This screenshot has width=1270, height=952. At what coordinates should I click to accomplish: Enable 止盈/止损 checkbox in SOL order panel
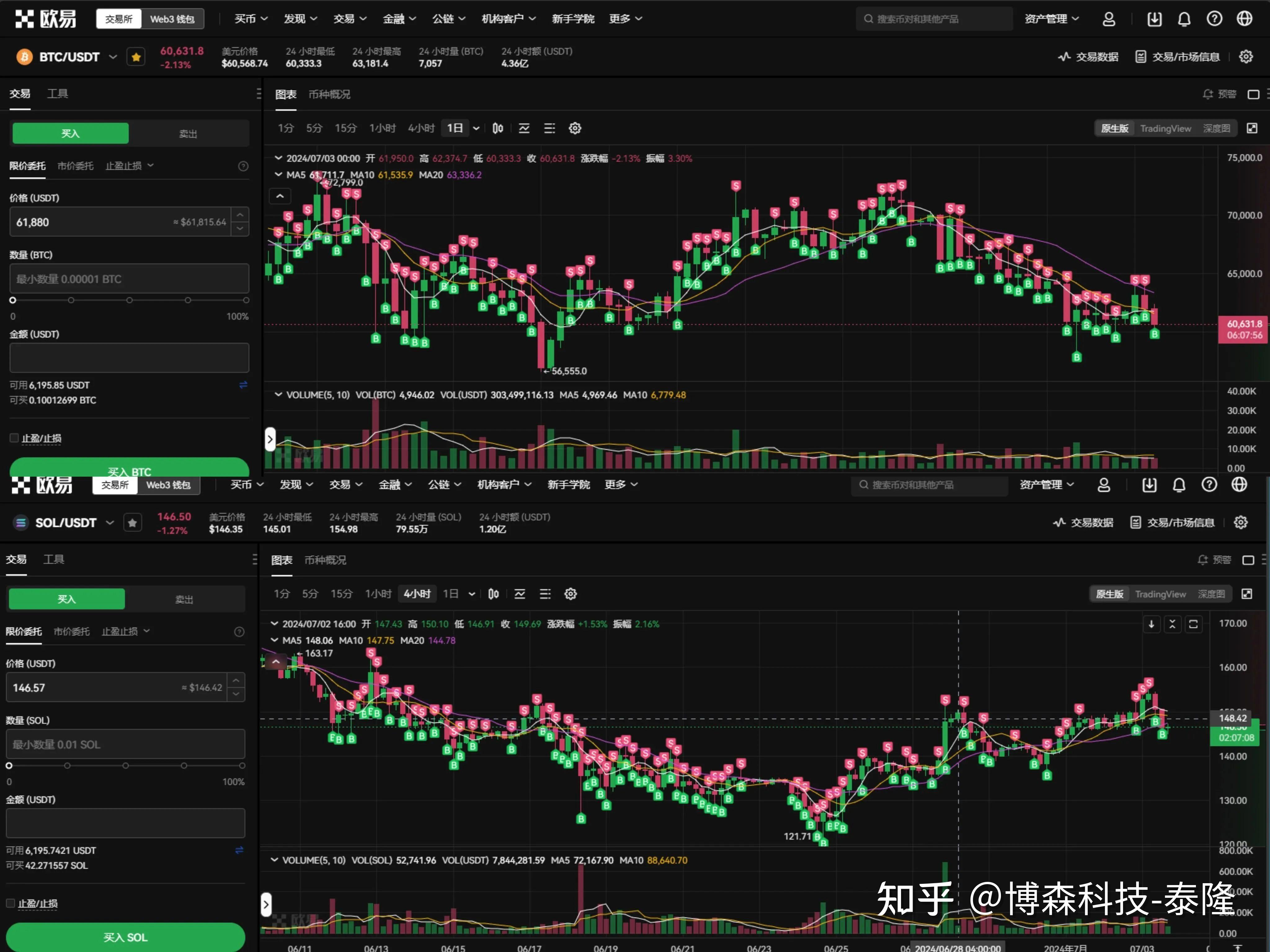coord(10,903)
